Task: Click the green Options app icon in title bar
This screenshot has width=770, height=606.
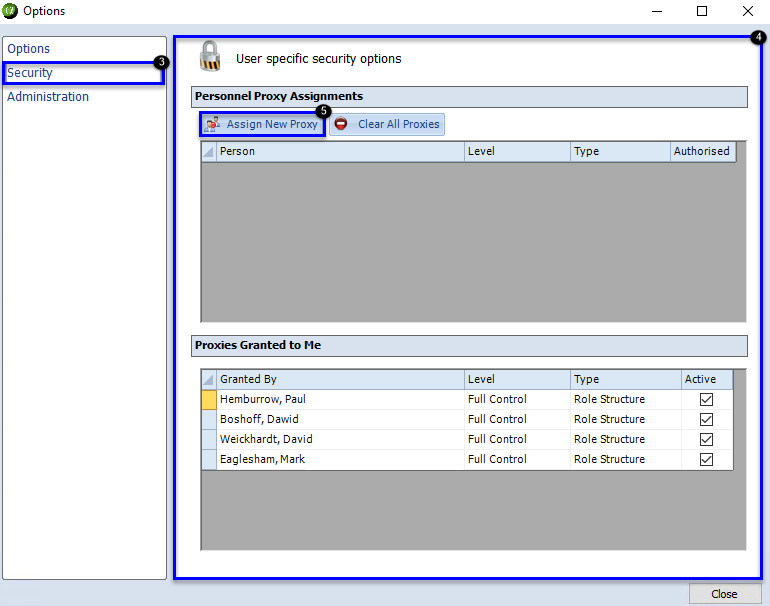Action: pos(10,11)
